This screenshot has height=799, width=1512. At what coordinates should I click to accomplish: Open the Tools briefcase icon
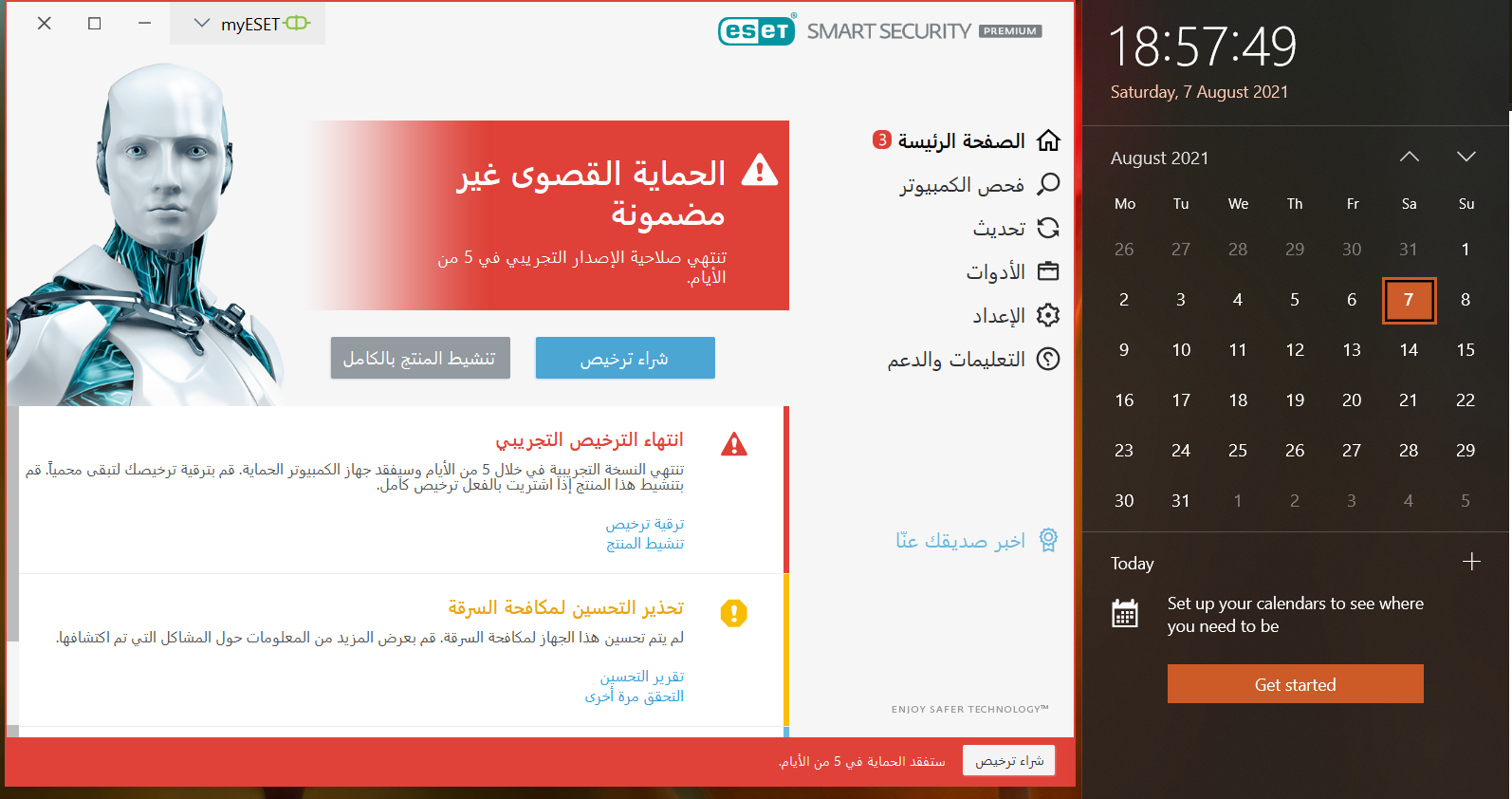[x=1048, y=271]
